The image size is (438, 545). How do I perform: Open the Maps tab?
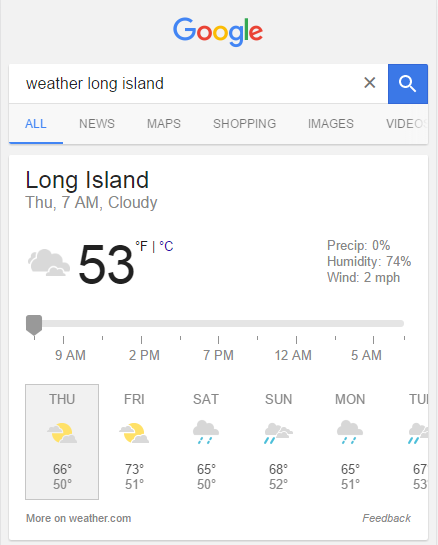tap(164, 124)
